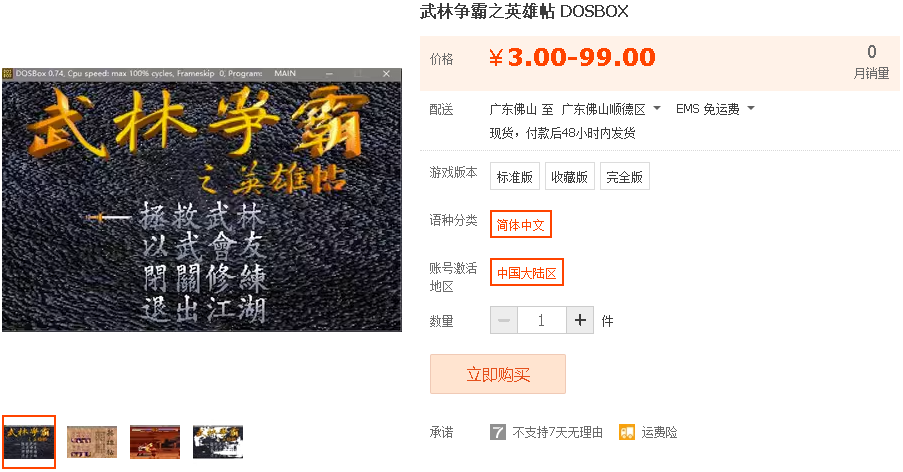
Task: Select the 收藏版 game version
Action: pos(570,177)
